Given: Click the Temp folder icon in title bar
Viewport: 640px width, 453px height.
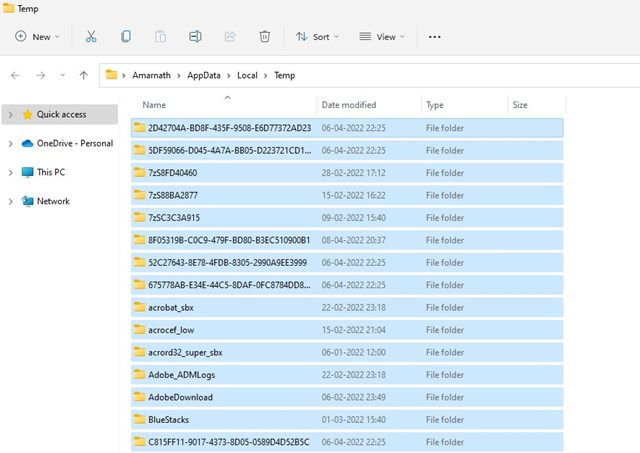Looking at the screenshot, I should coord(9,8).
